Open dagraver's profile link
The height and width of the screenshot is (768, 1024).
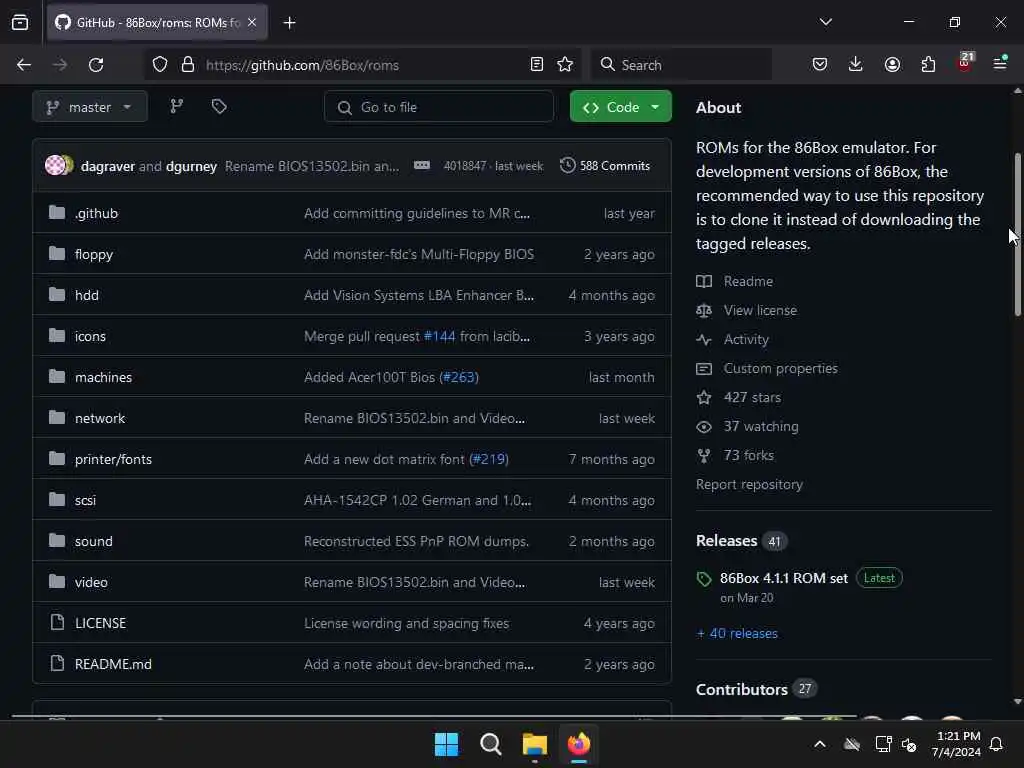[108, 166]
